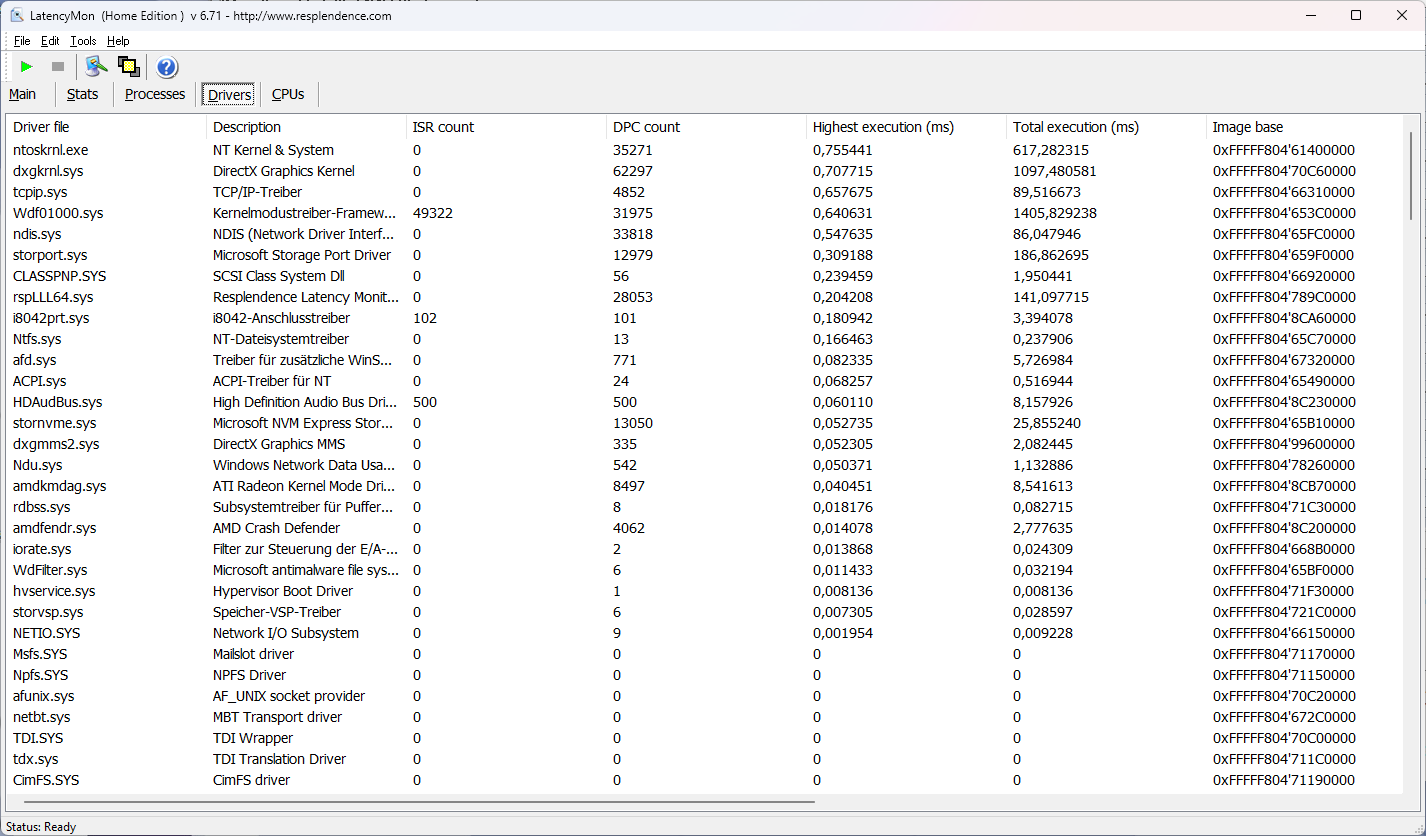1426x836 pixels.
Task: Select the CimFS.SYS driver row
Action: tap(706, 780)
